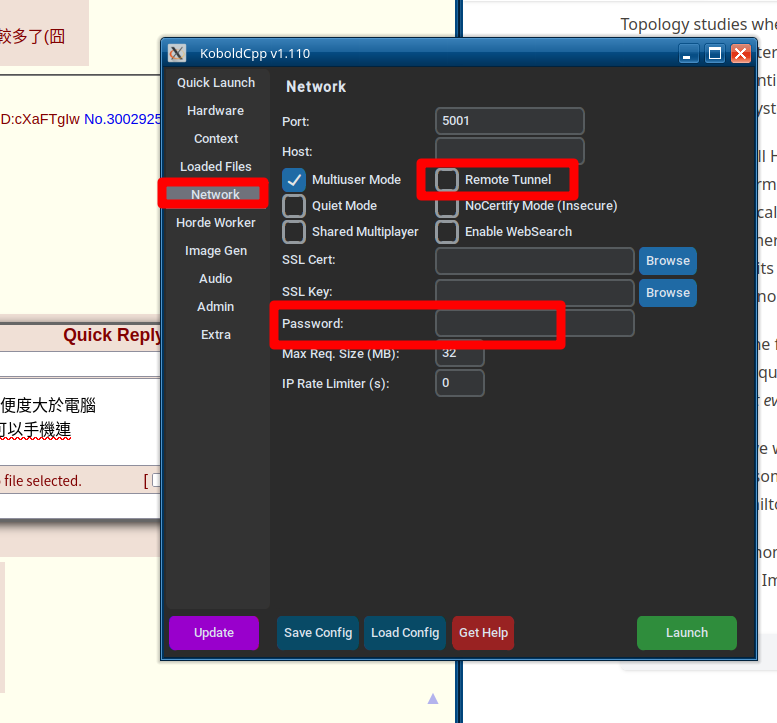
Task: Open the Quick Launch tab
Action: (x=216, y=83)
